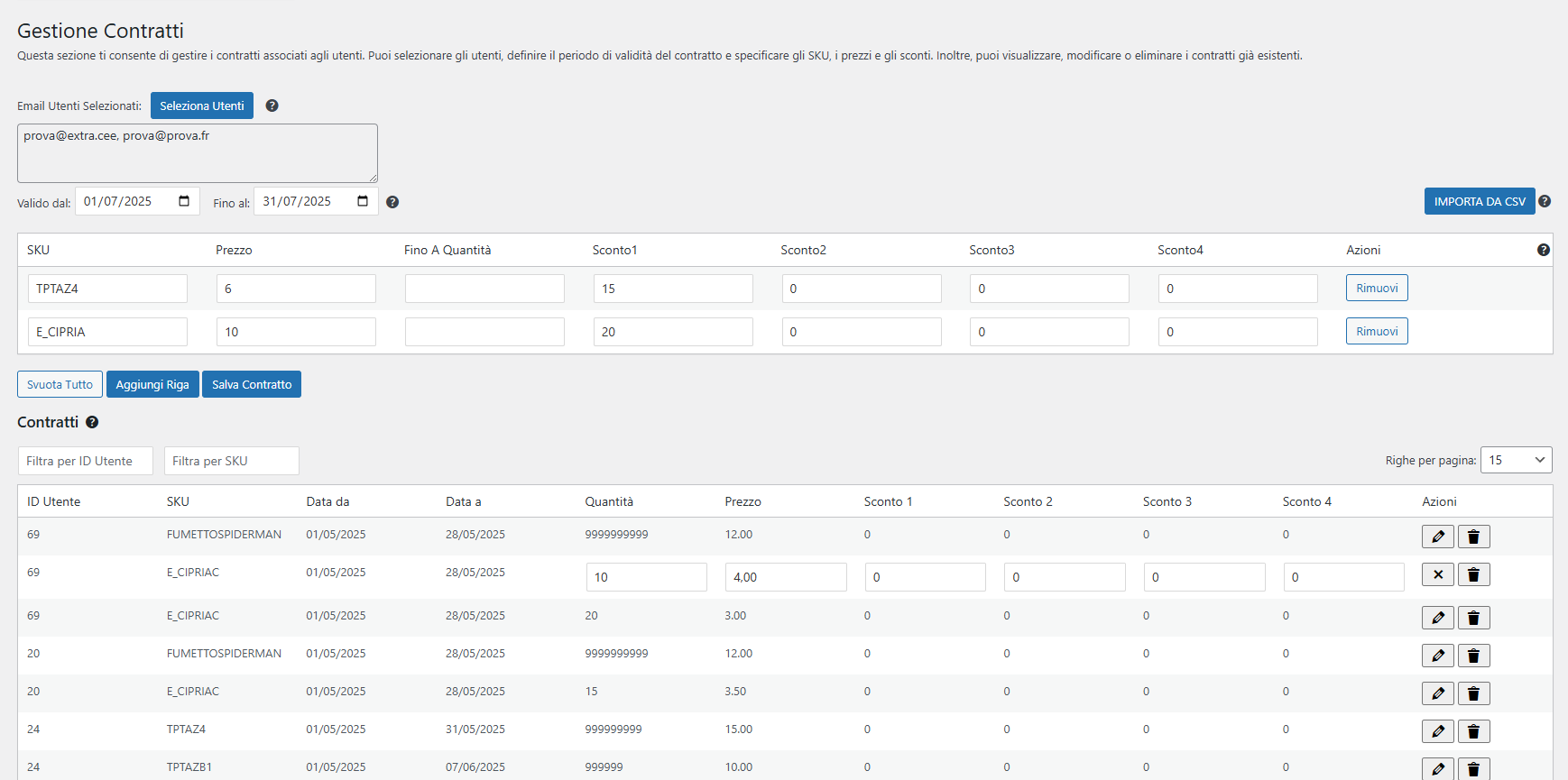Click help icon in SKU table header
The image size is (1568, 780).
[1544, 250]
